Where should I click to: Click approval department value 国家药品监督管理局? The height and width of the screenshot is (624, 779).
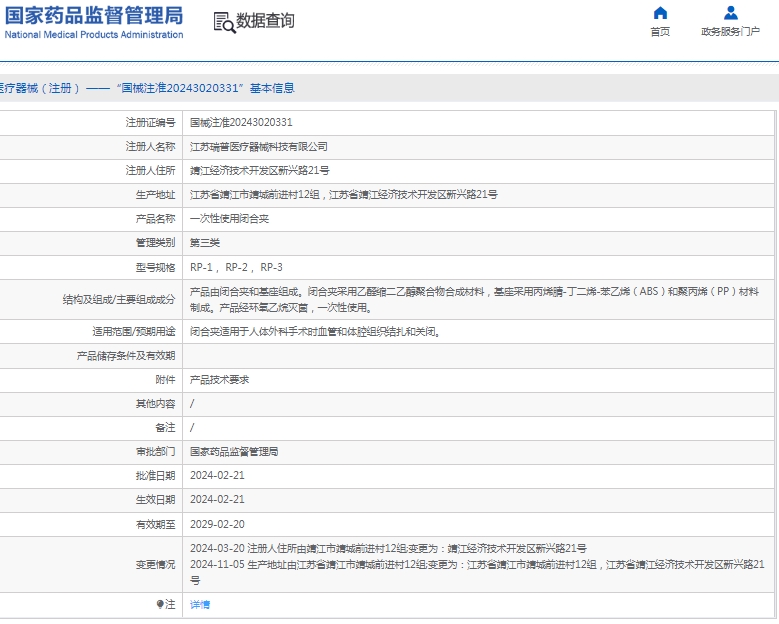(234, 452)
